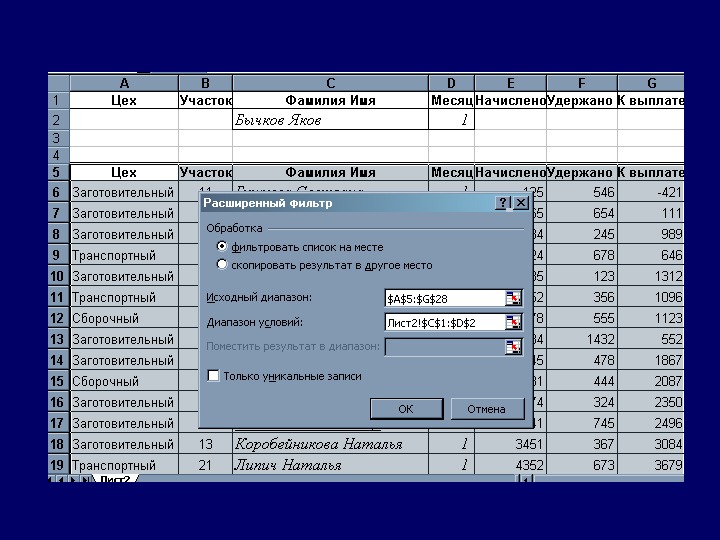The image size is (720, 540).
Task: Click range selector icon for Диапазон условий
Action: [x=513, y=322]
